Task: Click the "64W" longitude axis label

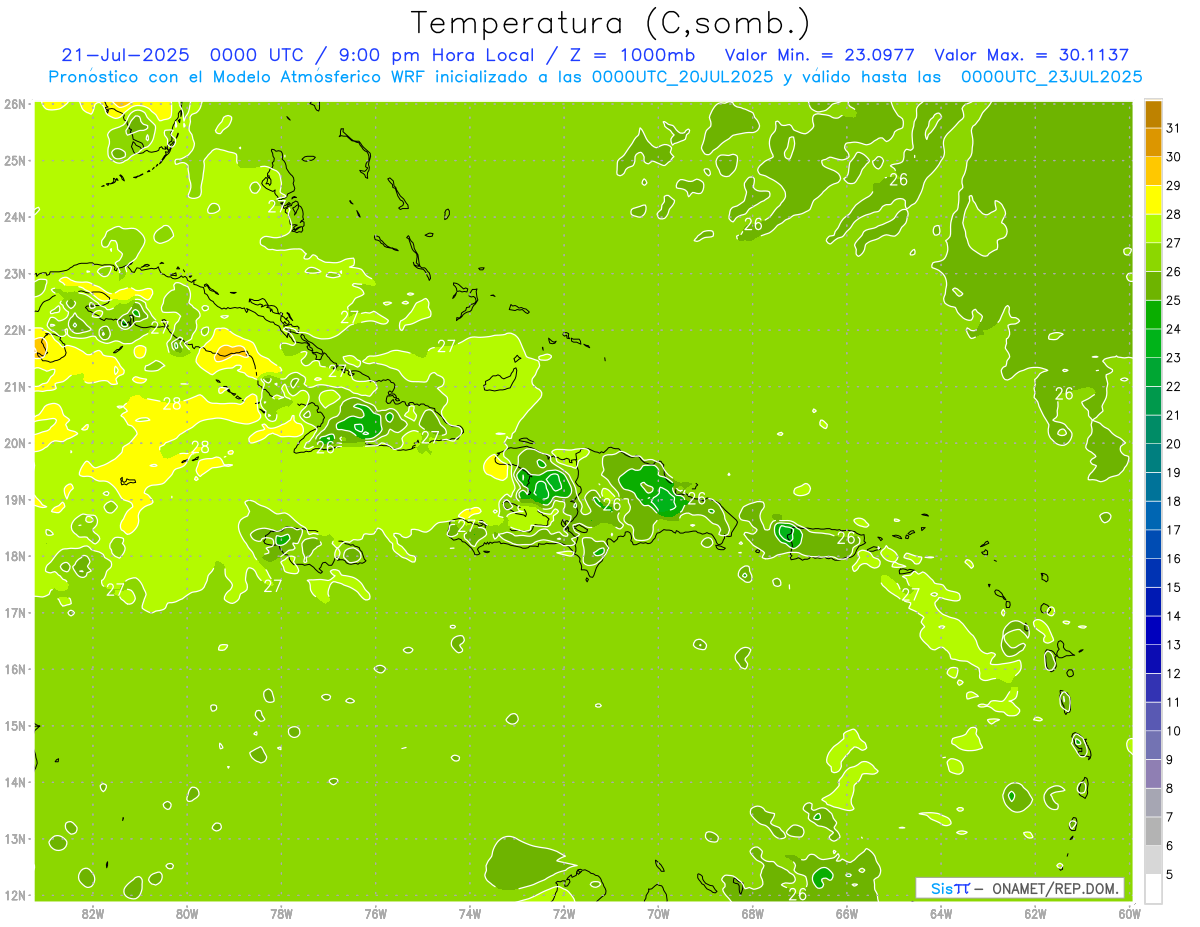Action: coord(941,912)
